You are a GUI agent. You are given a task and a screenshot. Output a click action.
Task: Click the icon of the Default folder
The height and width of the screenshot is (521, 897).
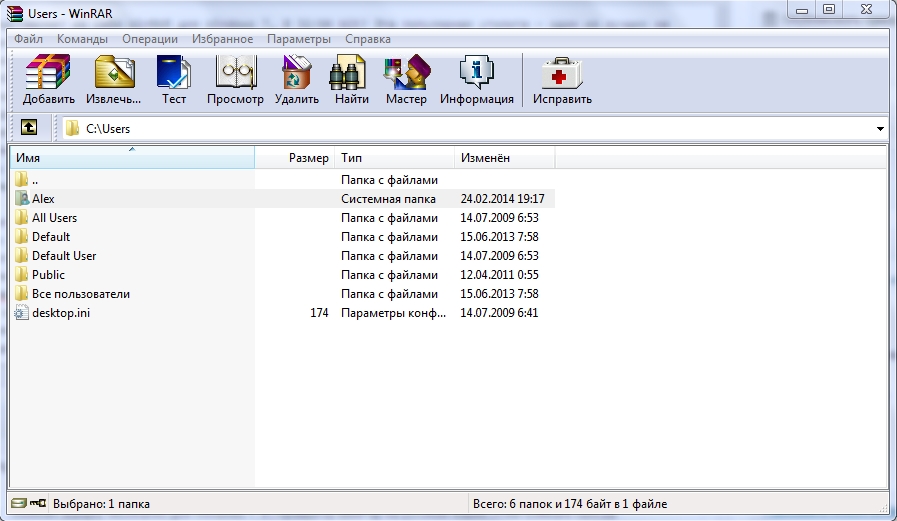[x=21, y=237]
